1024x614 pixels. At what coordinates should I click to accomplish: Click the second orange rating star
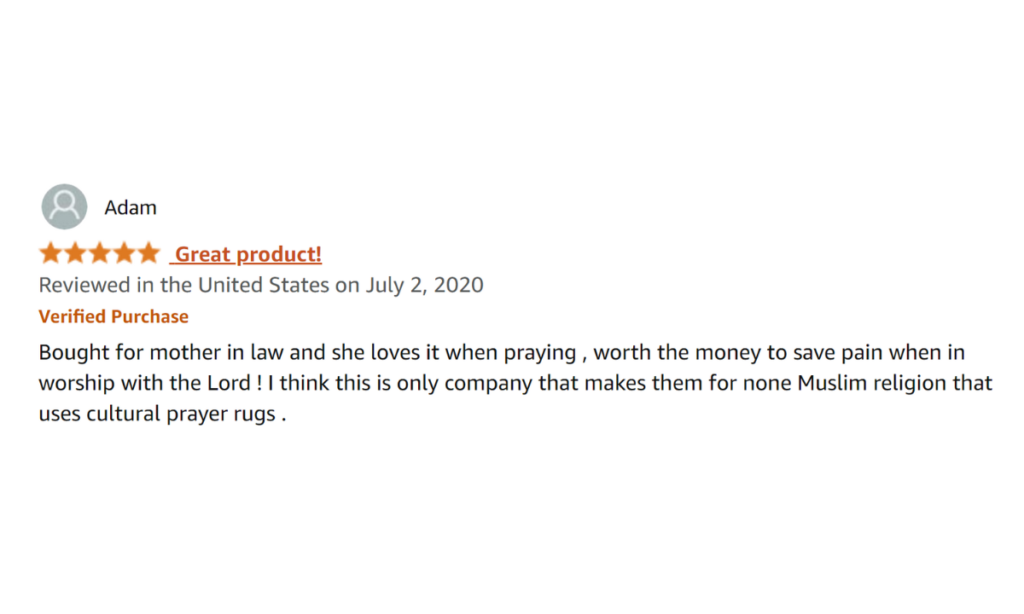click(75, 254)
